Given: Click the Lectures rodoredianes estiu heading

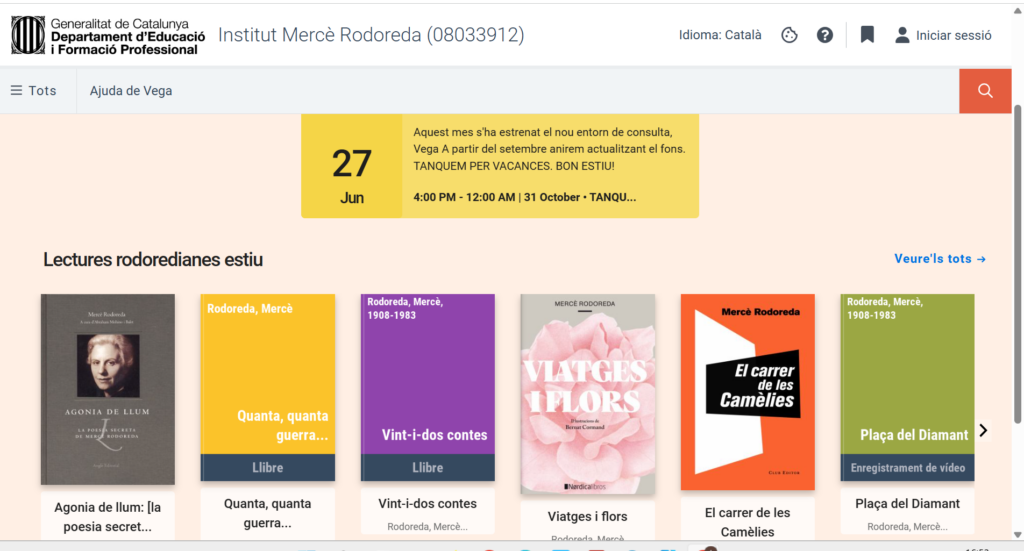Looking at the screenshot, I should pyautogui.click(x=153, y=260).
